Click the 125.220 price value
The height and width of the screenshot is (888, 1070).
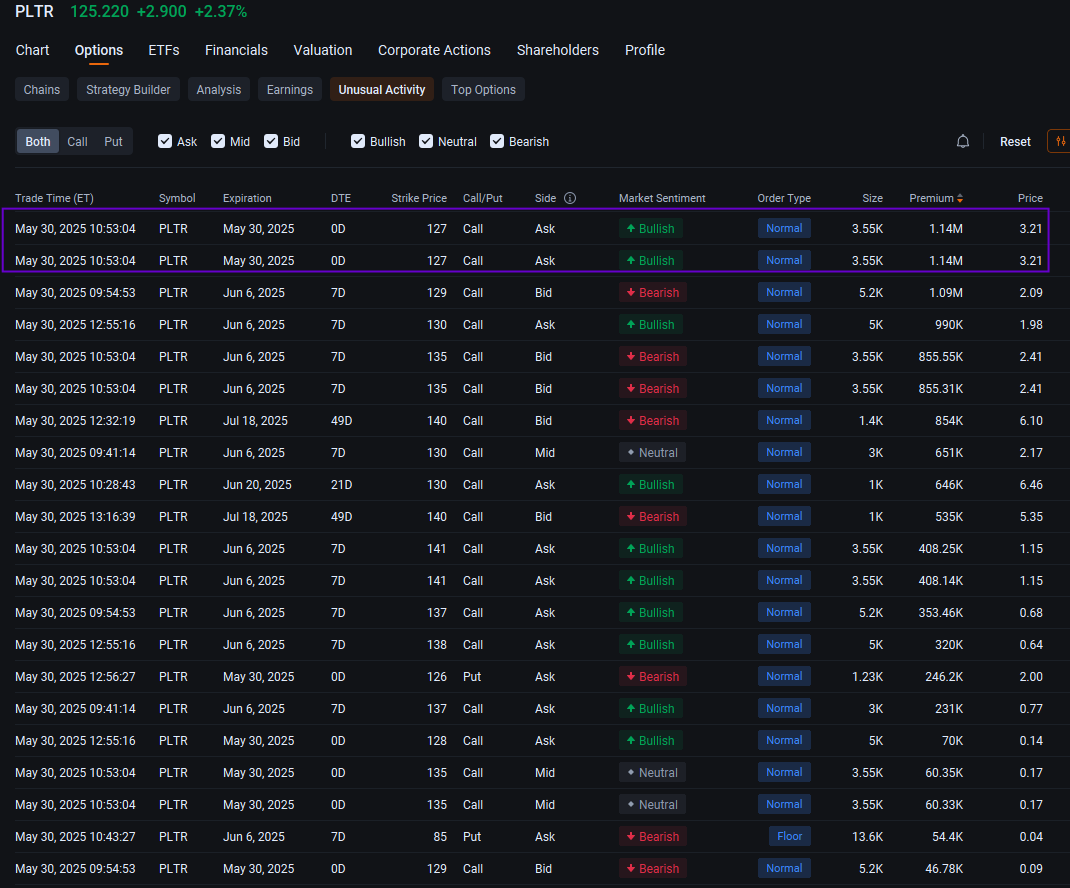coord(99,12)
